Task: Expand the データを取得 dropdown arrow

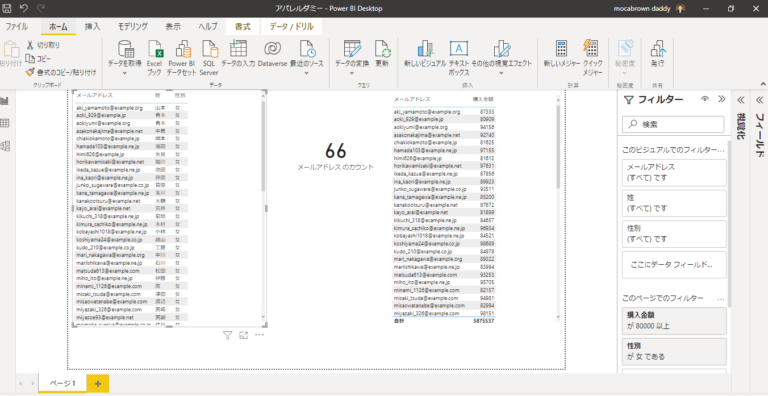Action: tap(124, 73)
